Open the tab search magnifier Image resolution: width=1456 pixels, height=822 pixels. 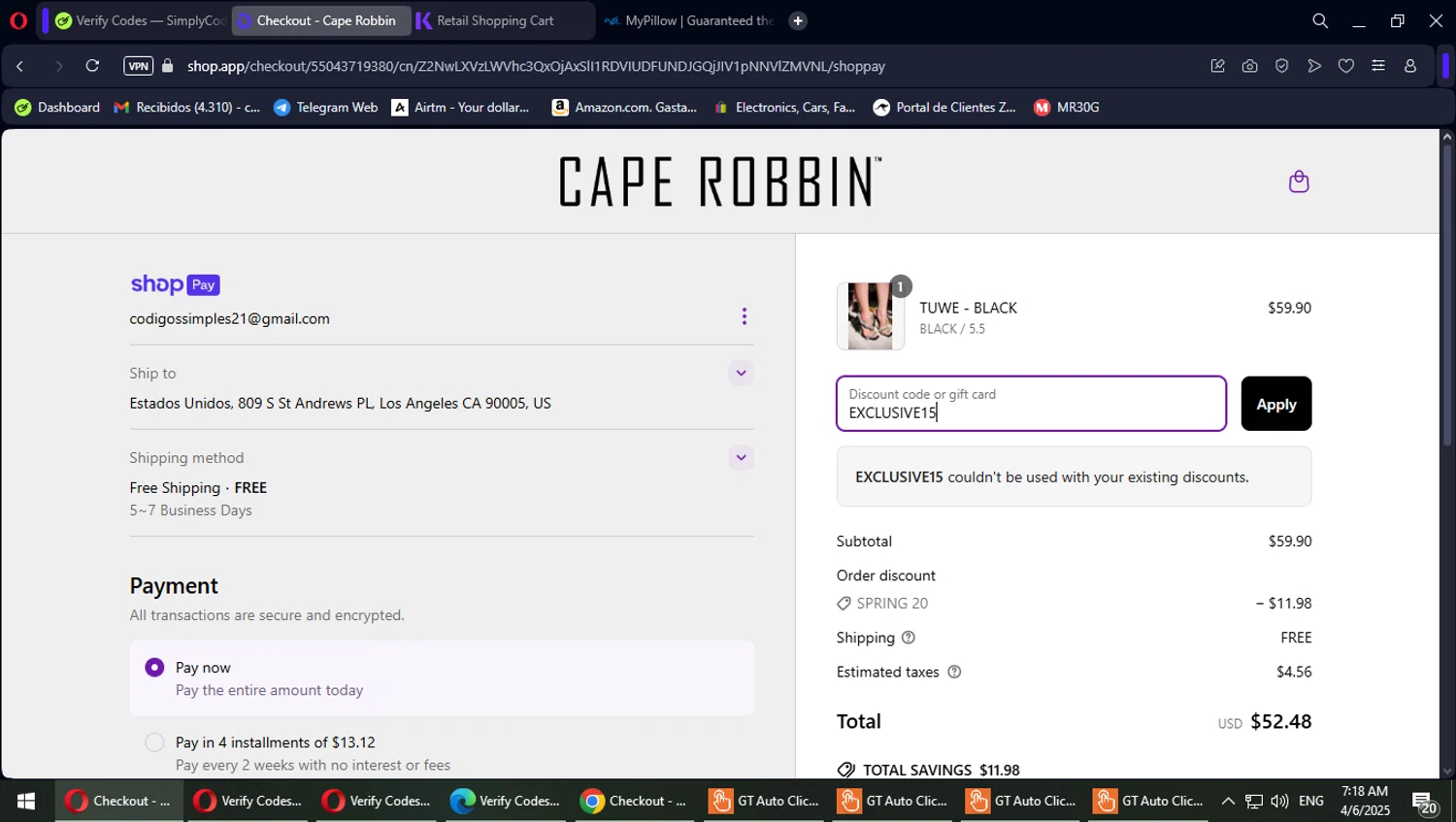[1320, 20]
